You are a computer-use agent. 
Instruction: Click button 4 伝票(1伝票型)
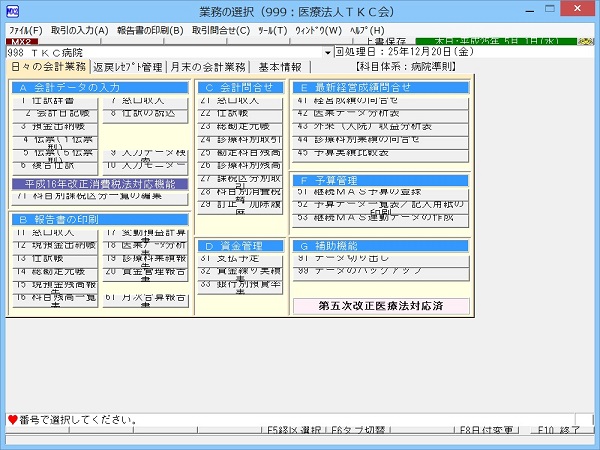[55, 142]
